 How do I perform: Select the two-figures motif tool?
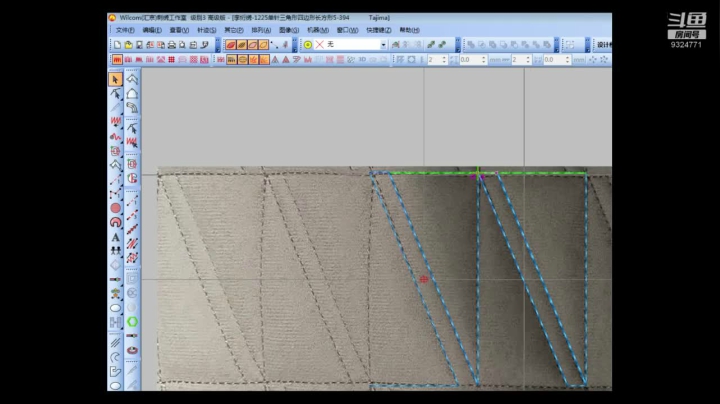click(x=115, y=251)
